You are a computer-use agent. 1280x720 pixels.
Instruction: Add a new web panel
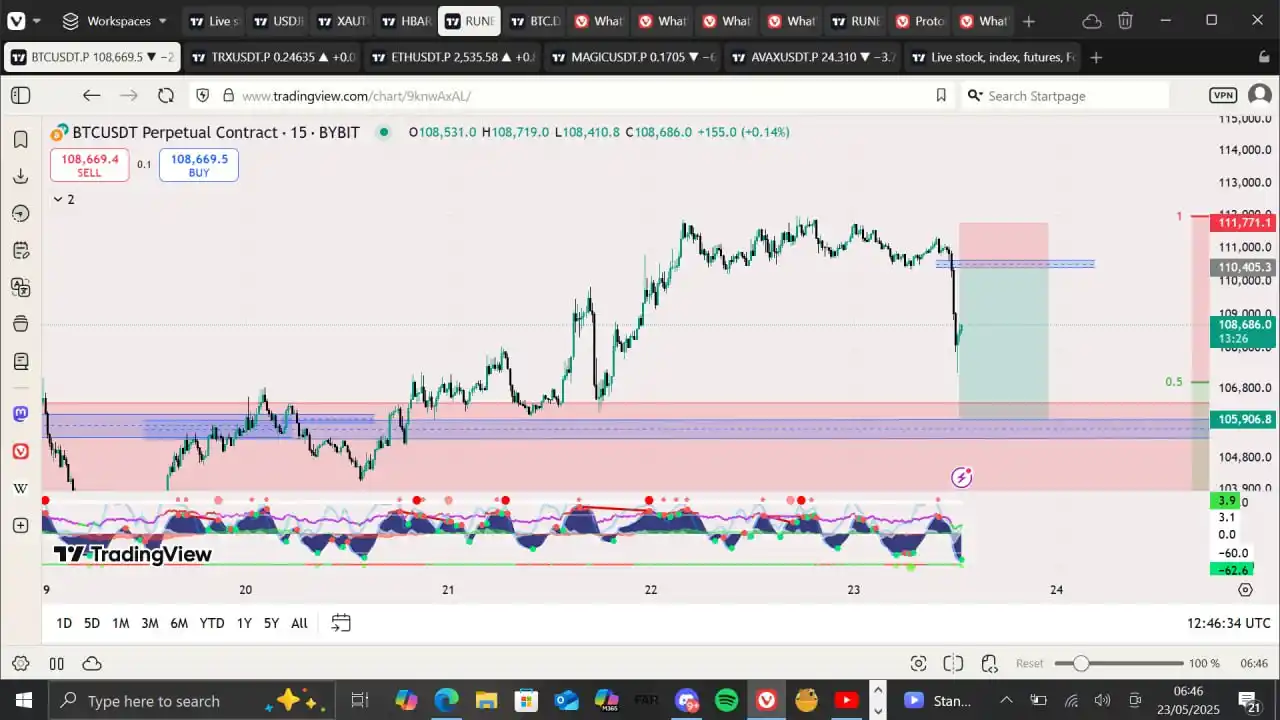coord(20,525)
